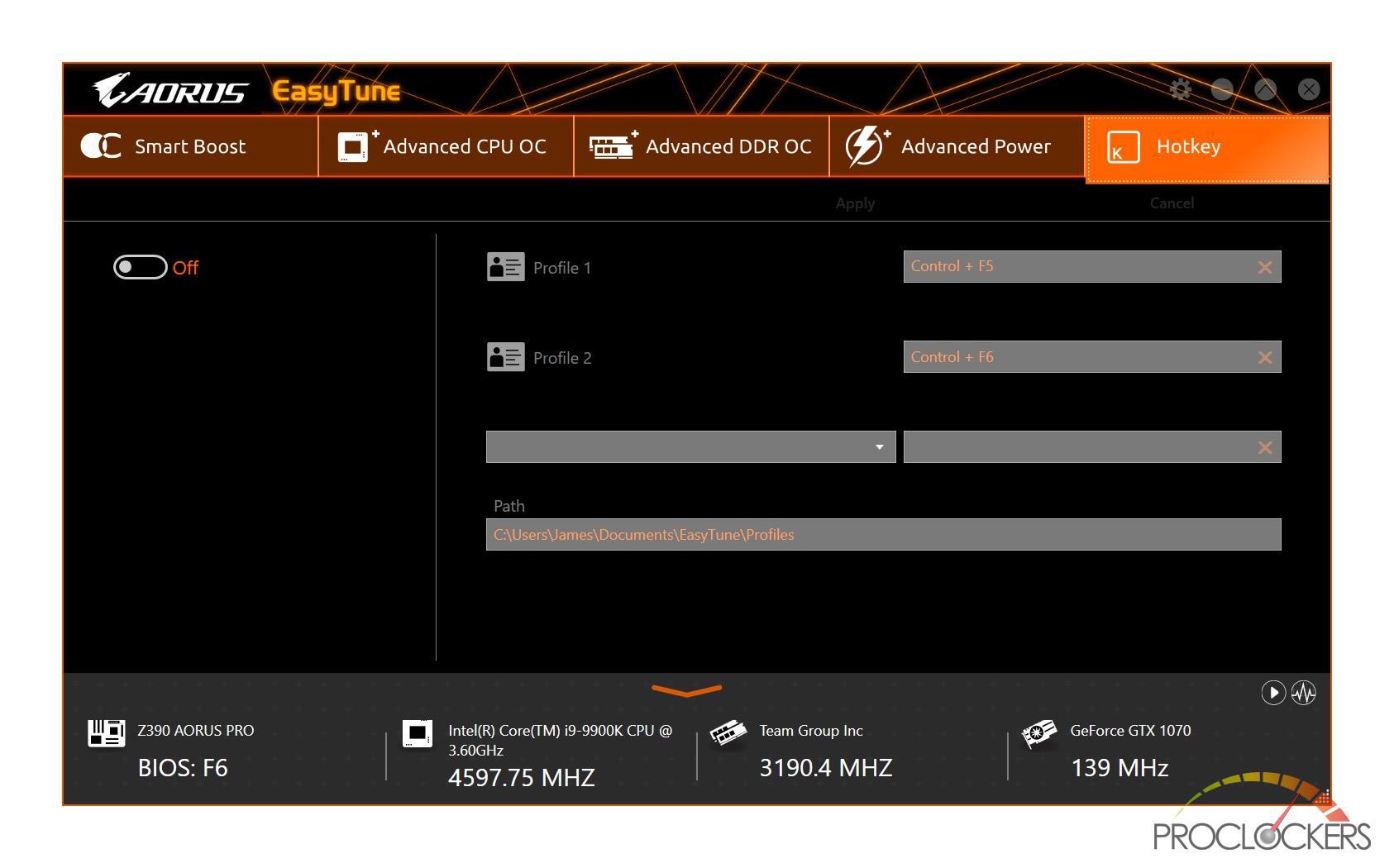The width and height of the screenshot is (1394, 868).
Task: Open the profile selection dropdown
Action: click(x=690, y=446)
